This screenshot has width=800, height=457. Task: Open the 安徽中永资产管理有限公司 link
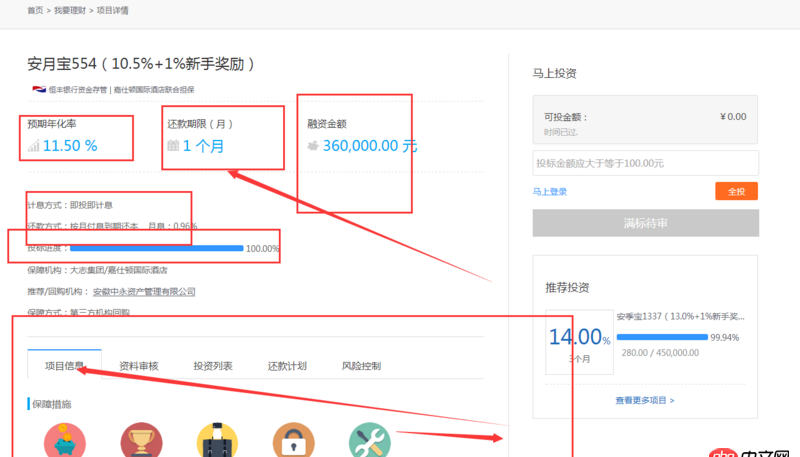click(x=144, y=292)
